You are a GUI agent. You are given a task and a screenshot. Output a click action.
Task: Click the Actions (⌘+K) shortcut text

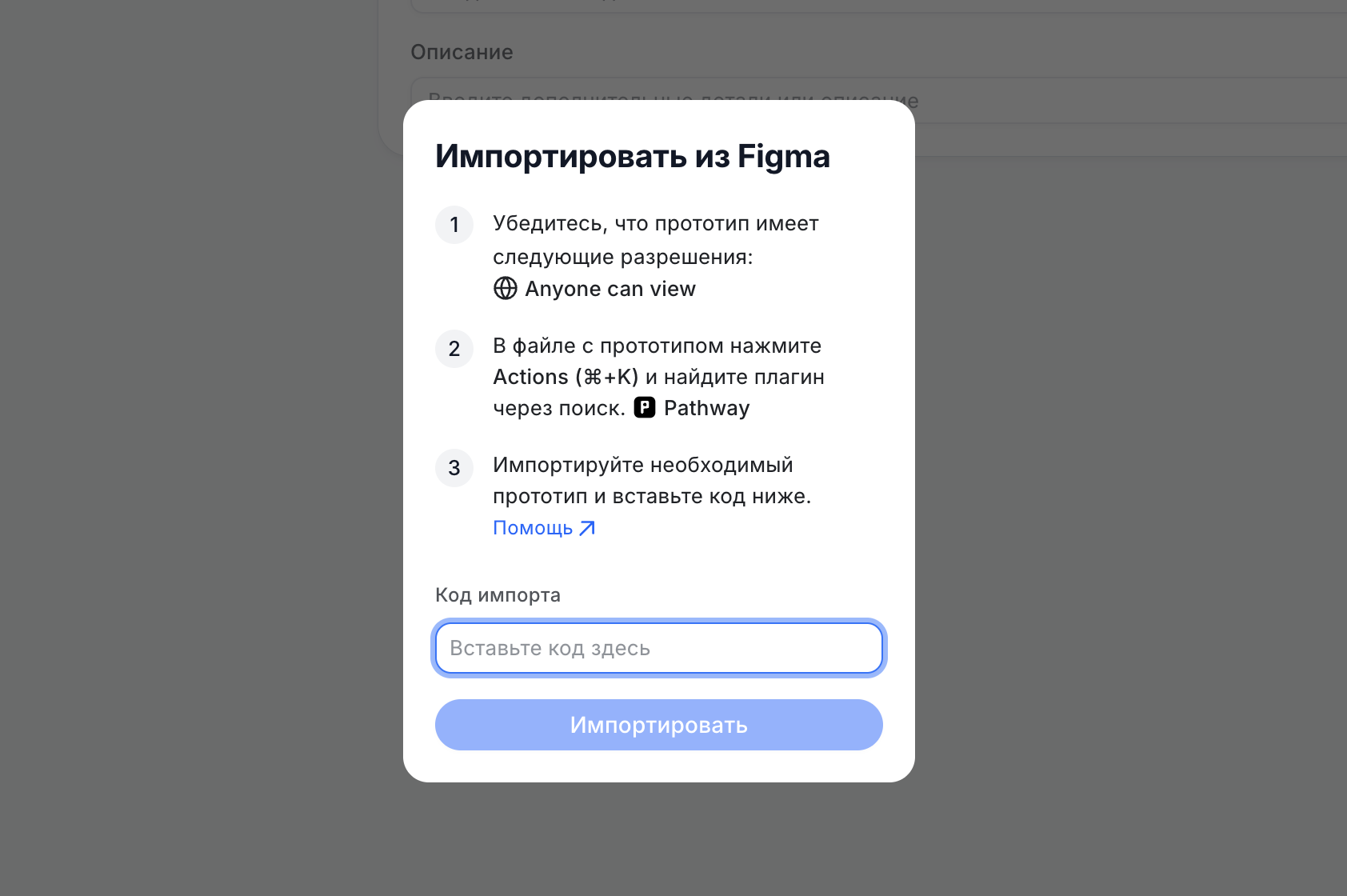[566, 377]
